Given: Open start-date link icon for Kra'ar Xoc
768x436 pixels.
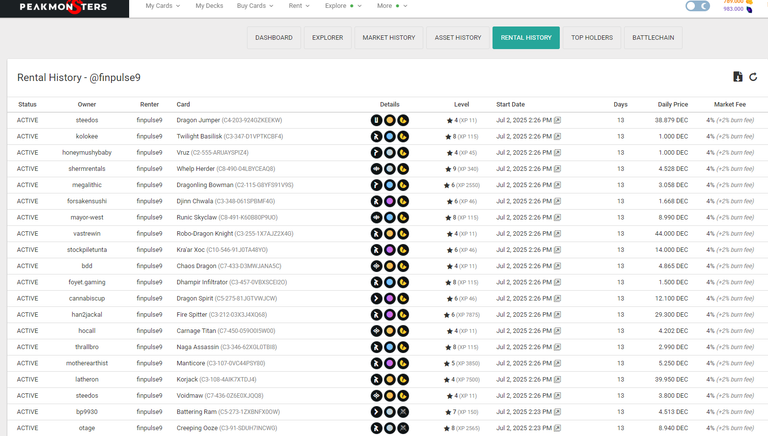Looking at the screenshot, I should tap(557, 250).
